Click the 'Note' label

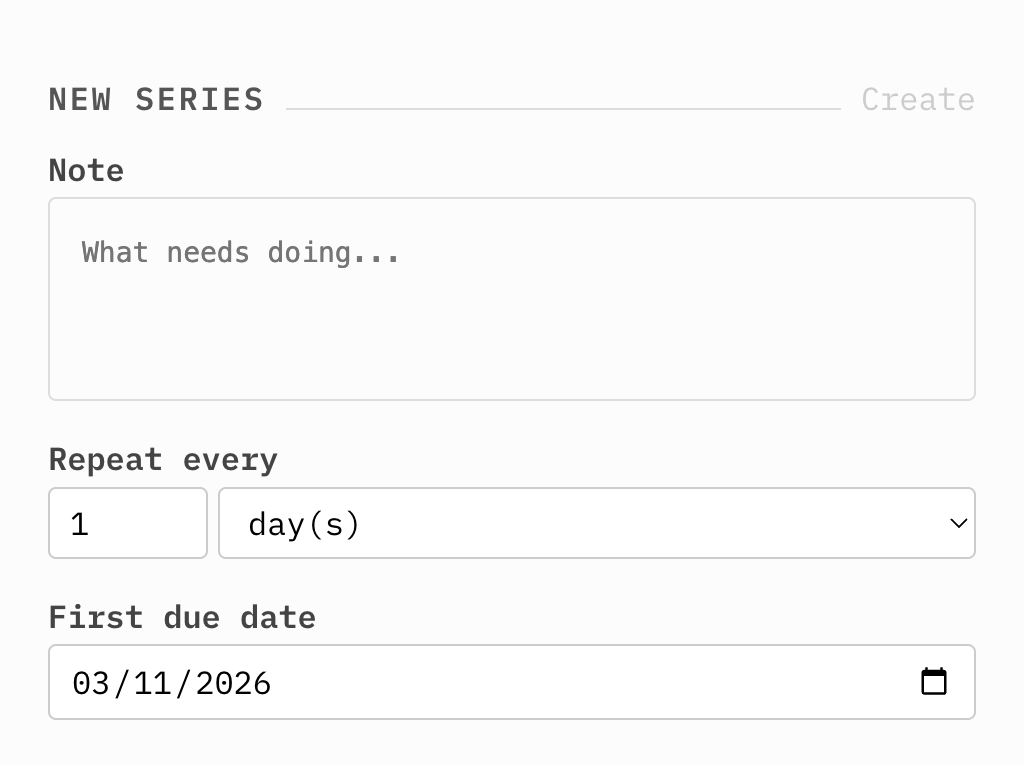(x=86, y=170)
